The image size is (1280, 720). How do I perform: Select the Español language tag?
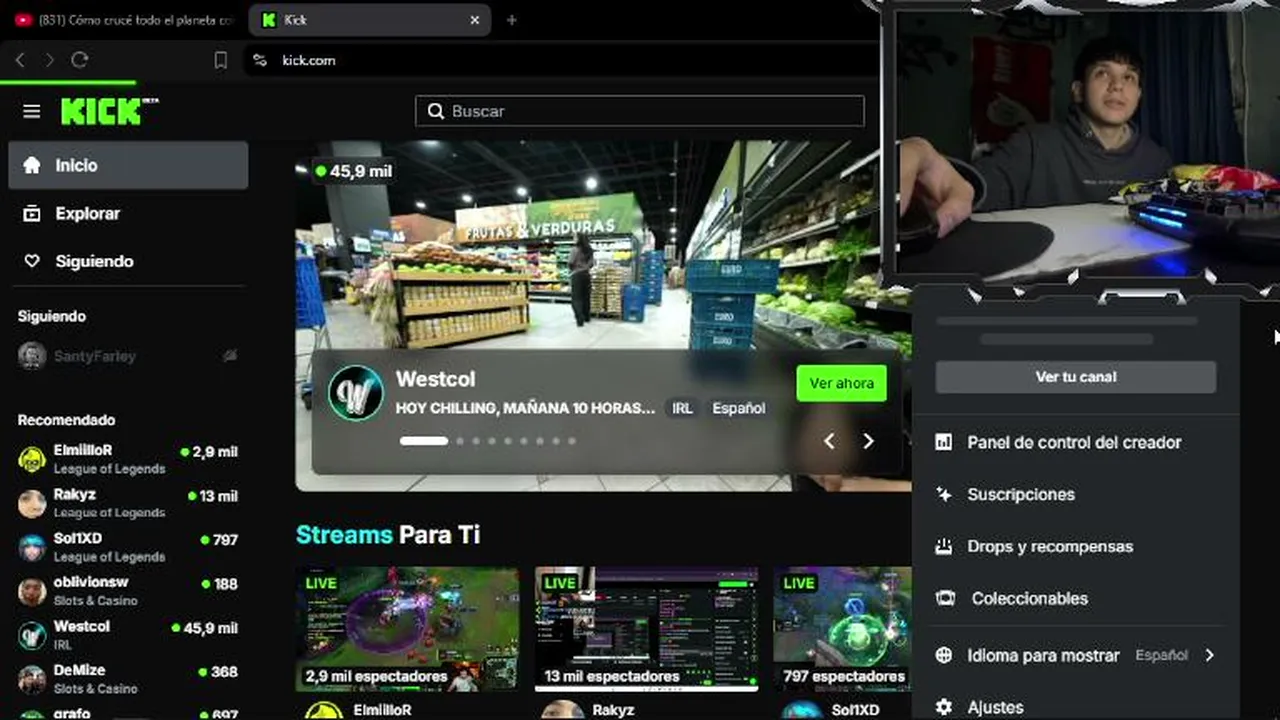click(x=738, y=408)
